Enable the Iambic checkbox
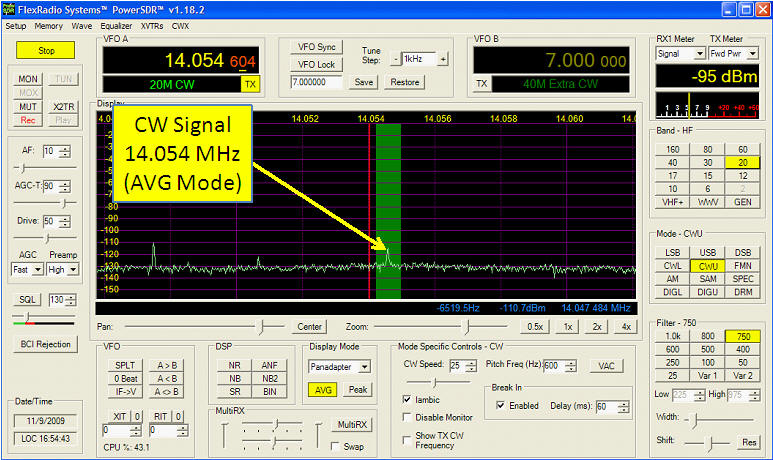The image size is (773, 460). [407, 399]
